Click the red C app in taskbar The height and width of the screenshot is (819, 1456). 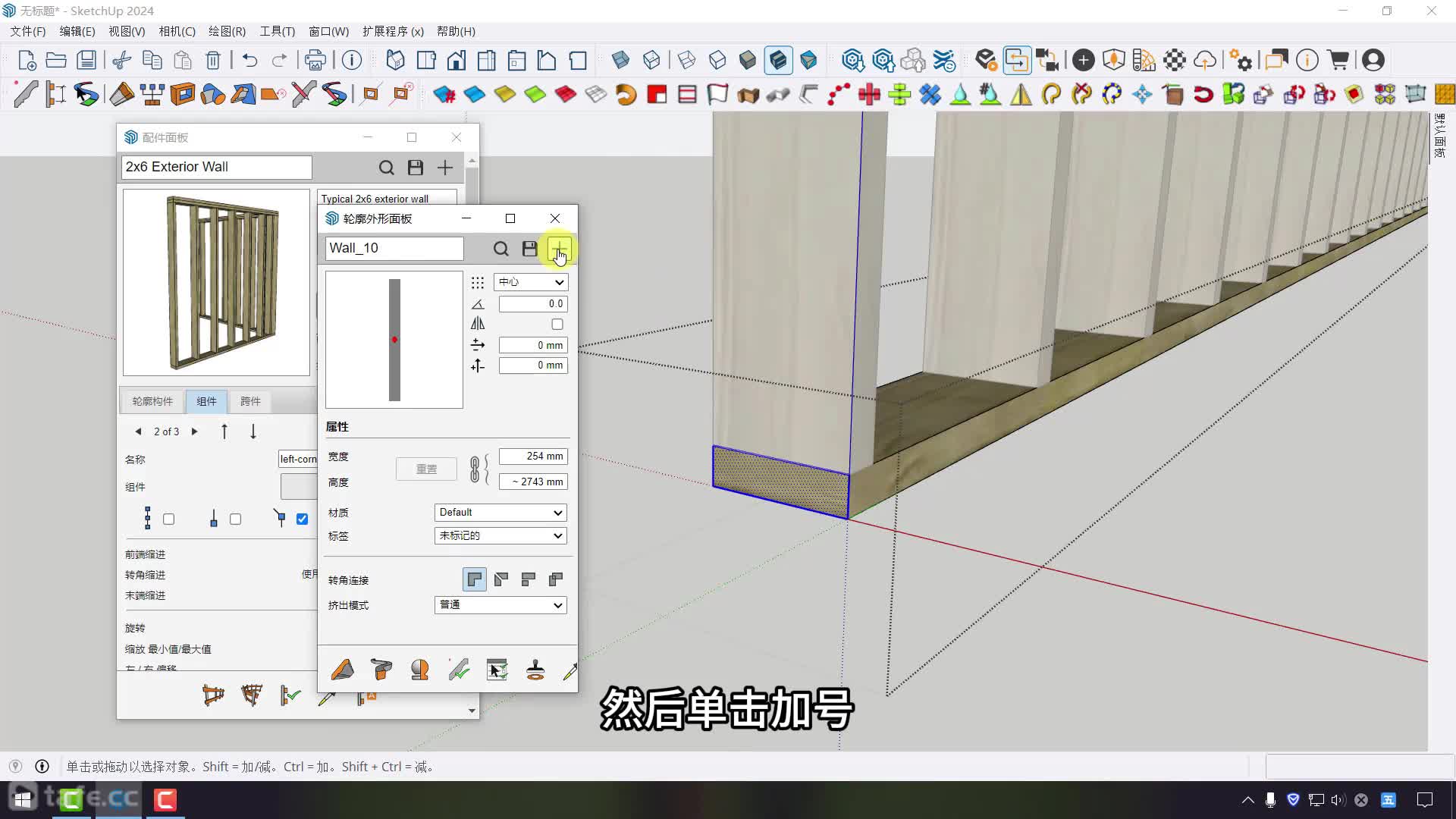165,800
